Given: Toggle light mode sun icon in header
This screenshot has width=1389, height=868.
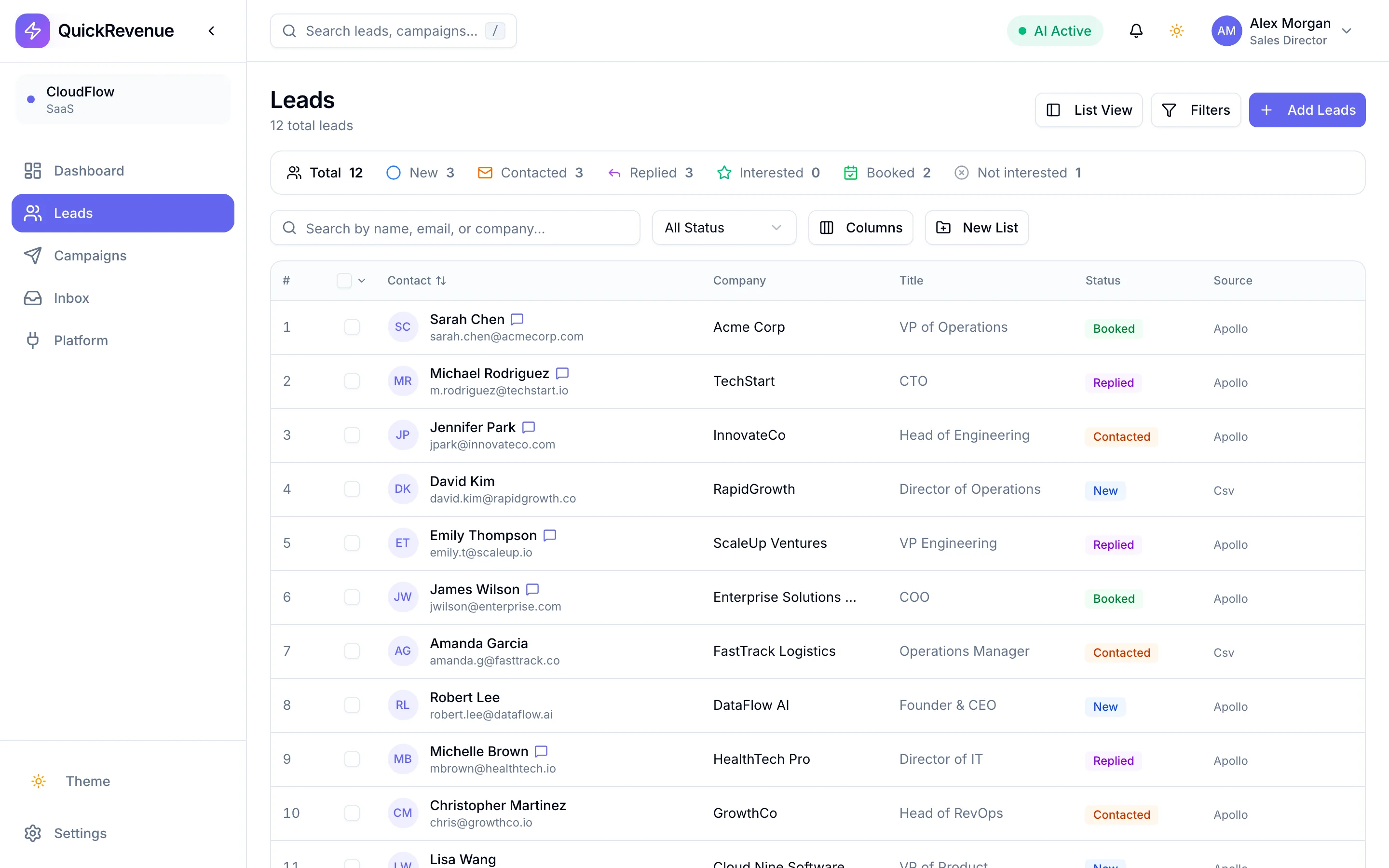Looking at the screenshot, I should pyautogui.click(x=1177, y=30).
